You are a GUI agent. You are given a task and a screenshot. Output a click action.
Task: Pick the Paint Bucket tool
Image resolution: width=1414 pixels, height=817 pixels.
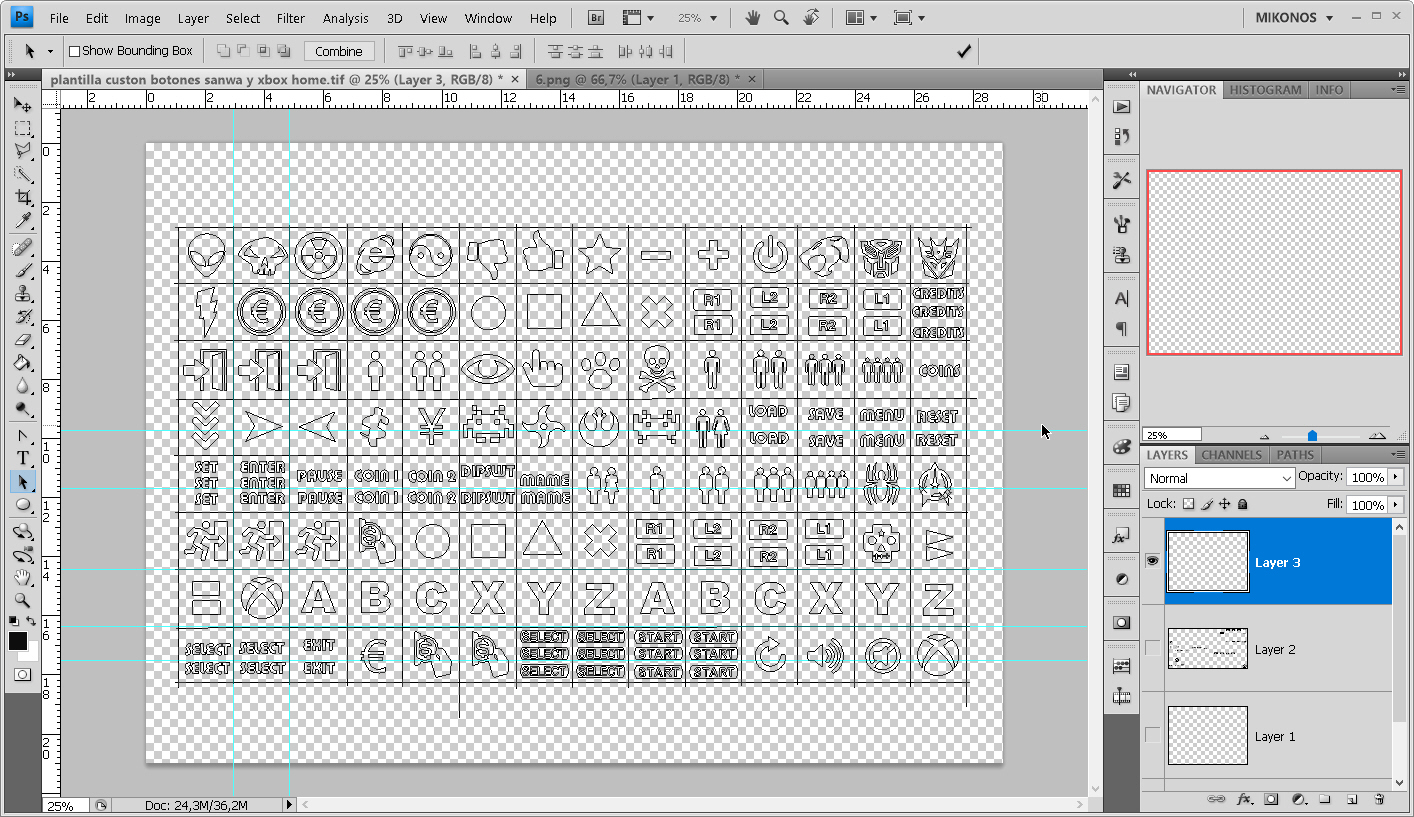[x=22, y=364]
